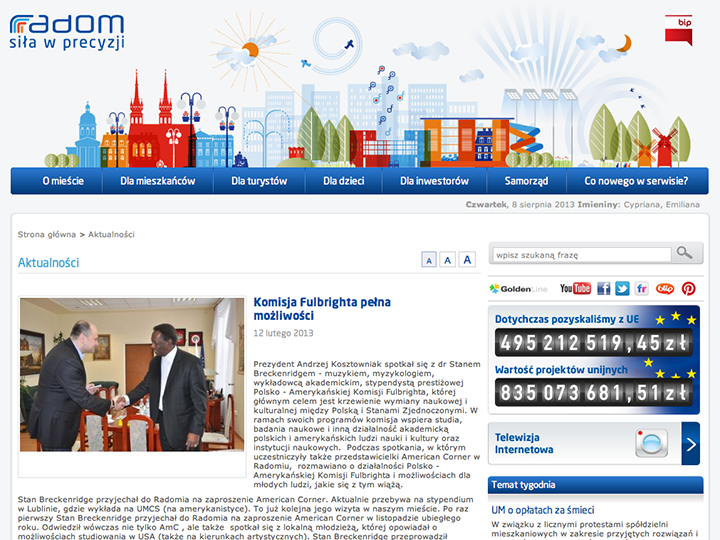
Task: Open the YouTube channel icon
Action: click(575, 288)
